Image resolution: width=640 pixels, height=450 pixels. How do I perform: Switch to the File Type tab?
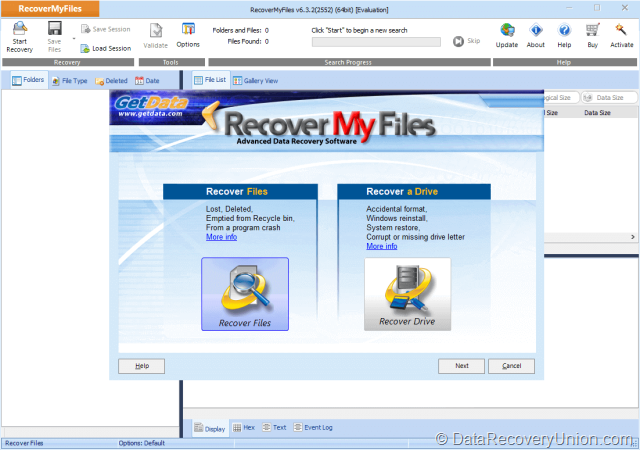pos(70,81)
